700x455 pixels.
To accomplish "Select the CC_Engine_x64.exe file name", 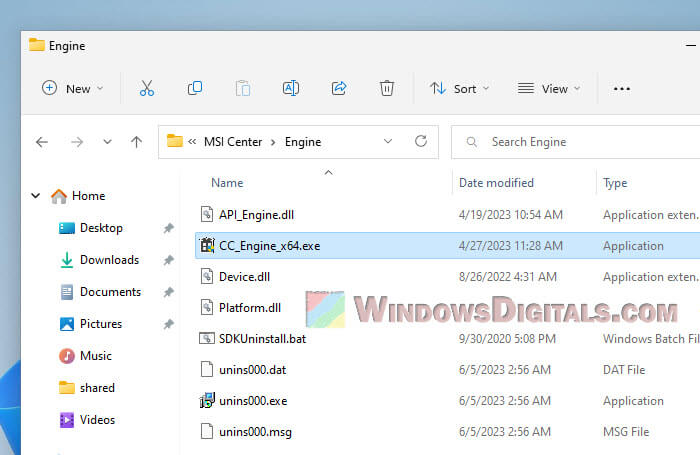I will pyautogui.click(x=270, y=246).
